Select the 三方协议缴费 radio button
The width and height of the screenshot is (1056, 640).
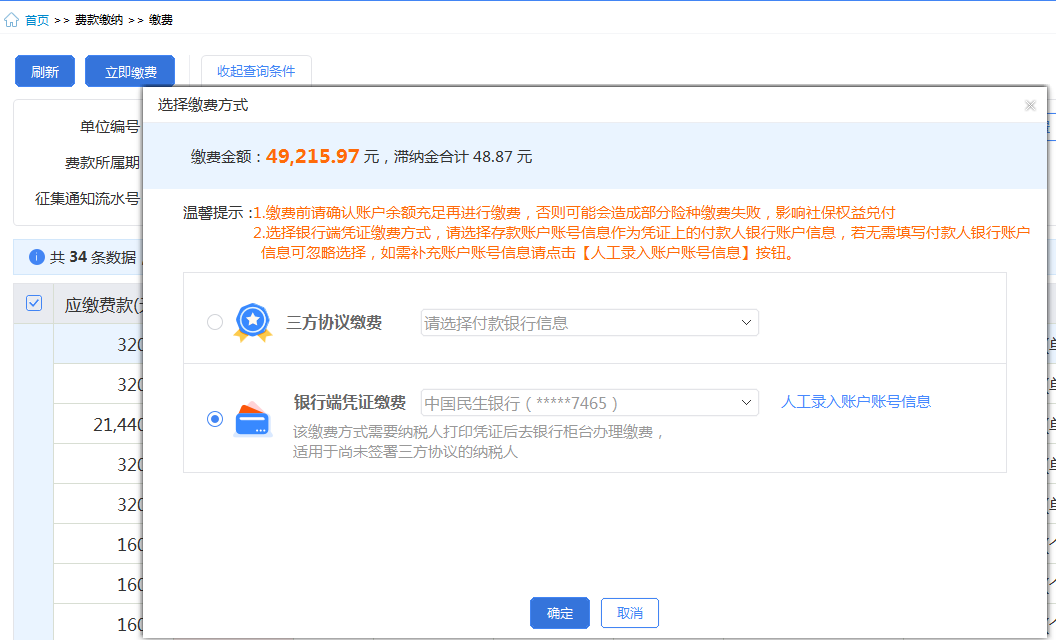pos(215,322)
